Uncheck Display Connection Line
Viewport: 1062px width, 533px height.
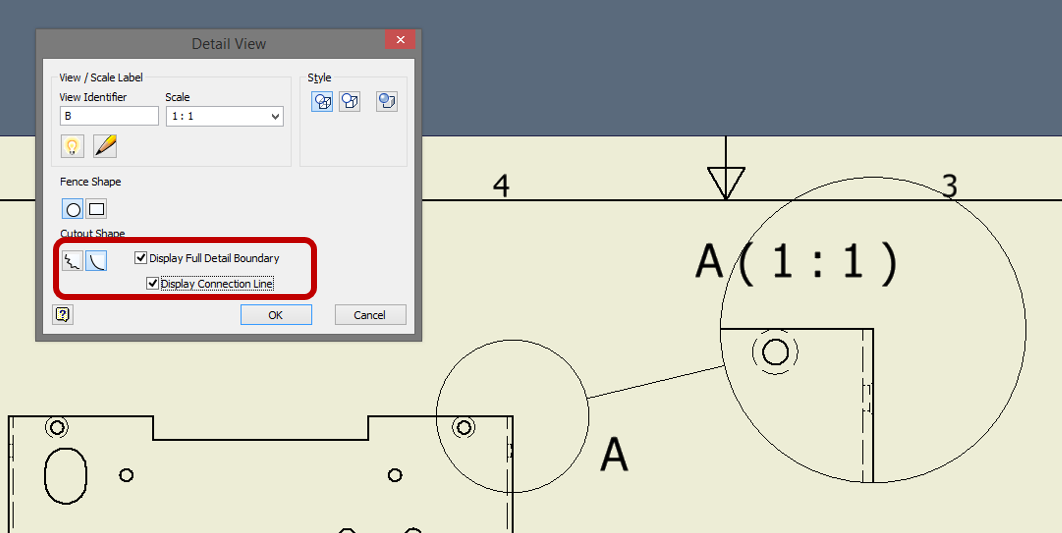tap(152, 283)
